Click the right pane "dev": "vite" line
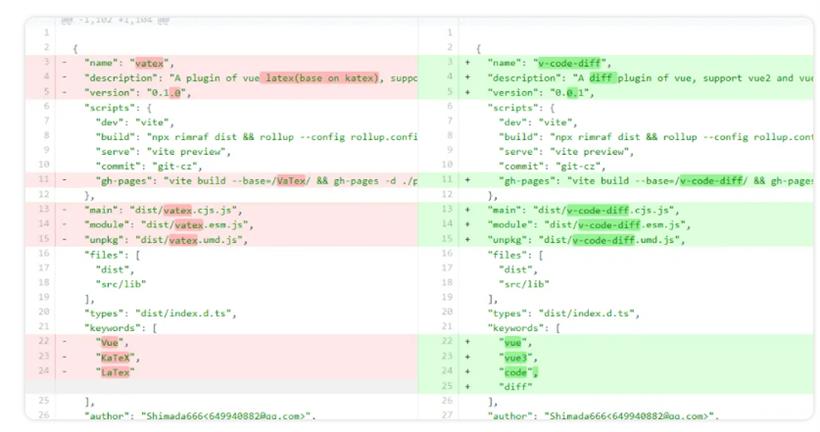820x432 pixels. [616, 122]
